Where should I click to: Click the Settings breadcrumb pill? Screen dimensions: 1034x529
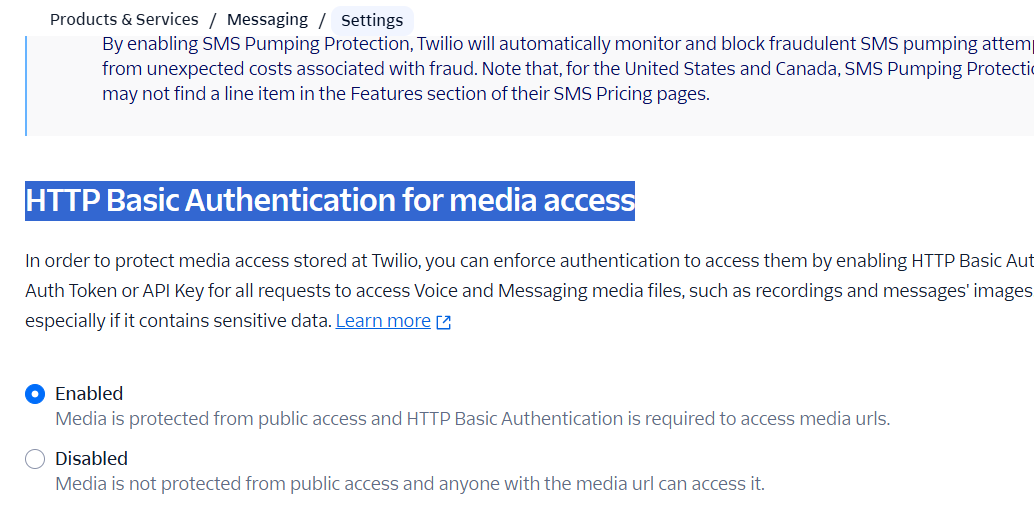point(372,20)
